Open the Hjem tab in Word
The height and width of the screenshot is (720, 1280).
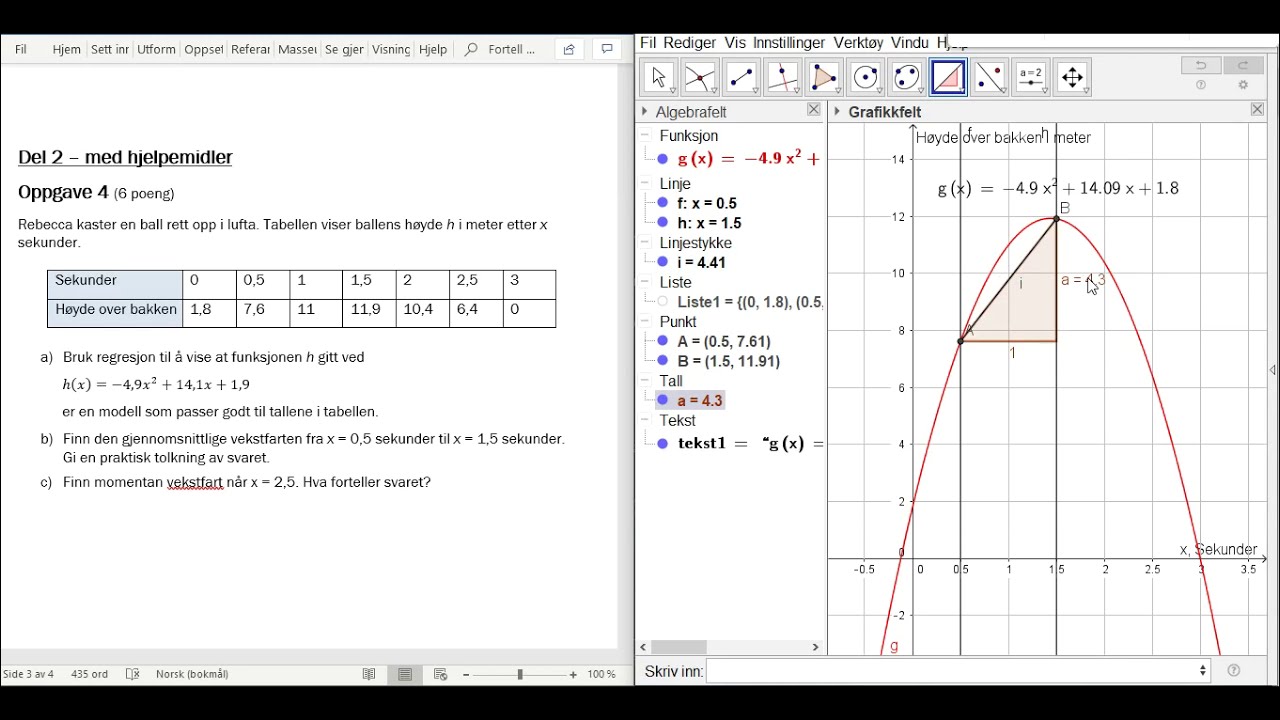(67, 49)
